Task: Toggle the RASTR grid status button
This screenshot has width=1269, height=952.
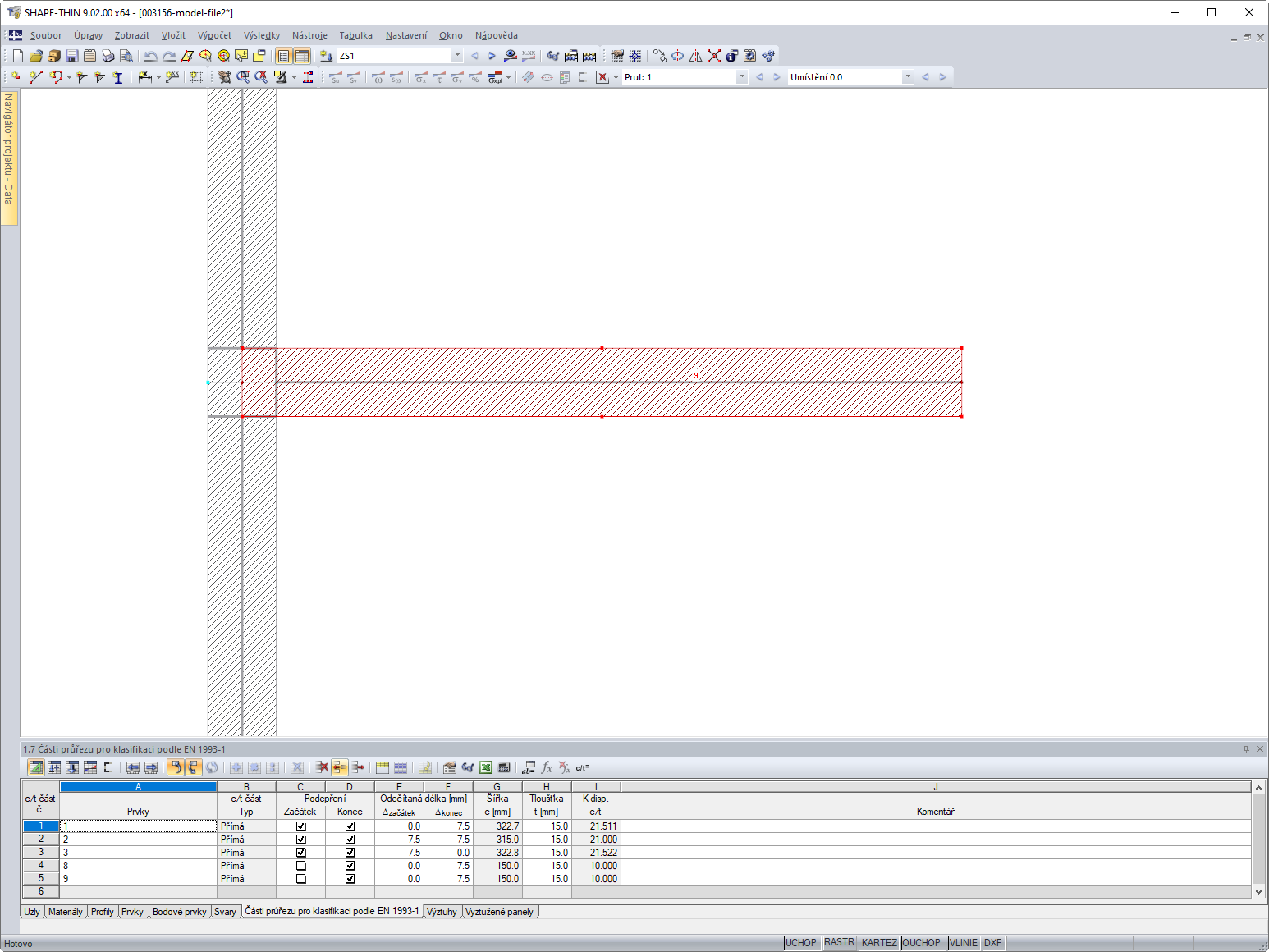Action: [839, 942]
